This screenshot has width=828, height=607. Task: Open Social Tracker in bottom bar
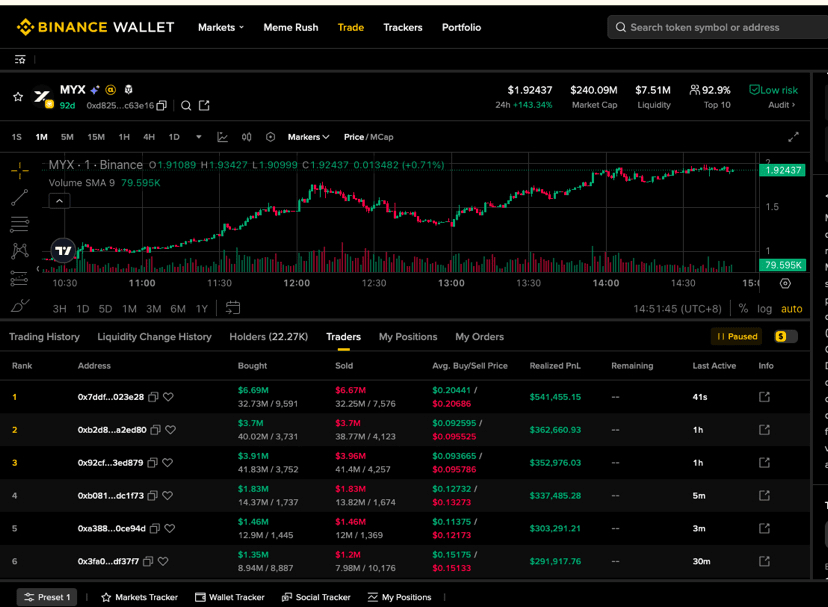316,597
